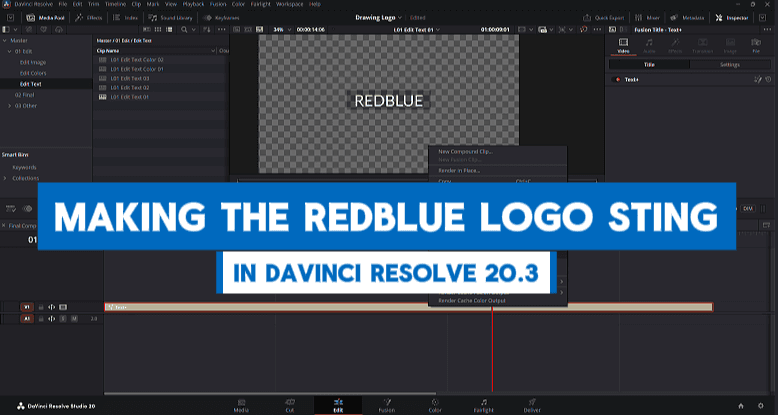Switch to the Title inspector tab
The width and height of the screenshot is (778, 415).
(649, 65)
